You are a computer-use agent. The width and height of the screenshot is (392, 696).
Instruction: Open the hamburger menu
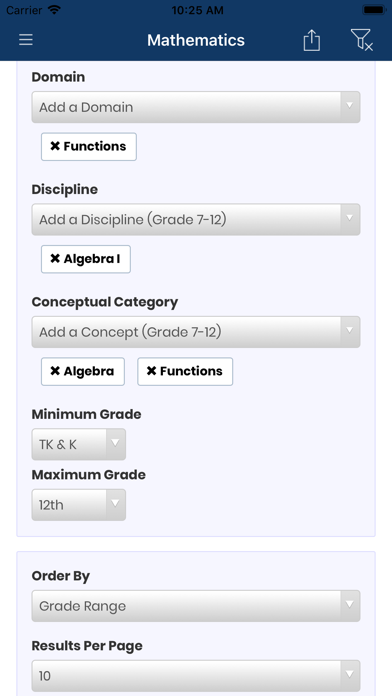26,40
